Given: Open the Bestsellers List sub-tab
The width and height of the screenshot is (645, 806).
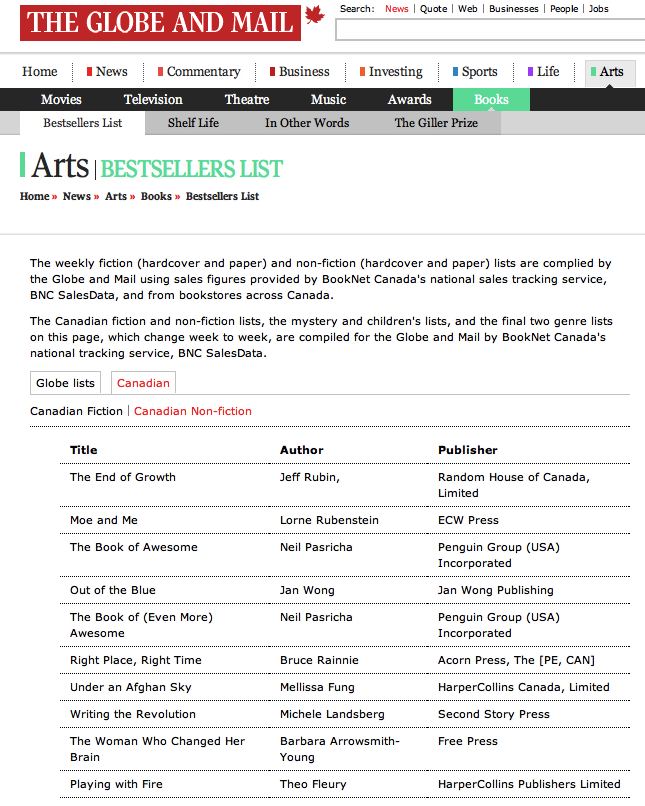Looking at the screenshot, I should [82, 123].
